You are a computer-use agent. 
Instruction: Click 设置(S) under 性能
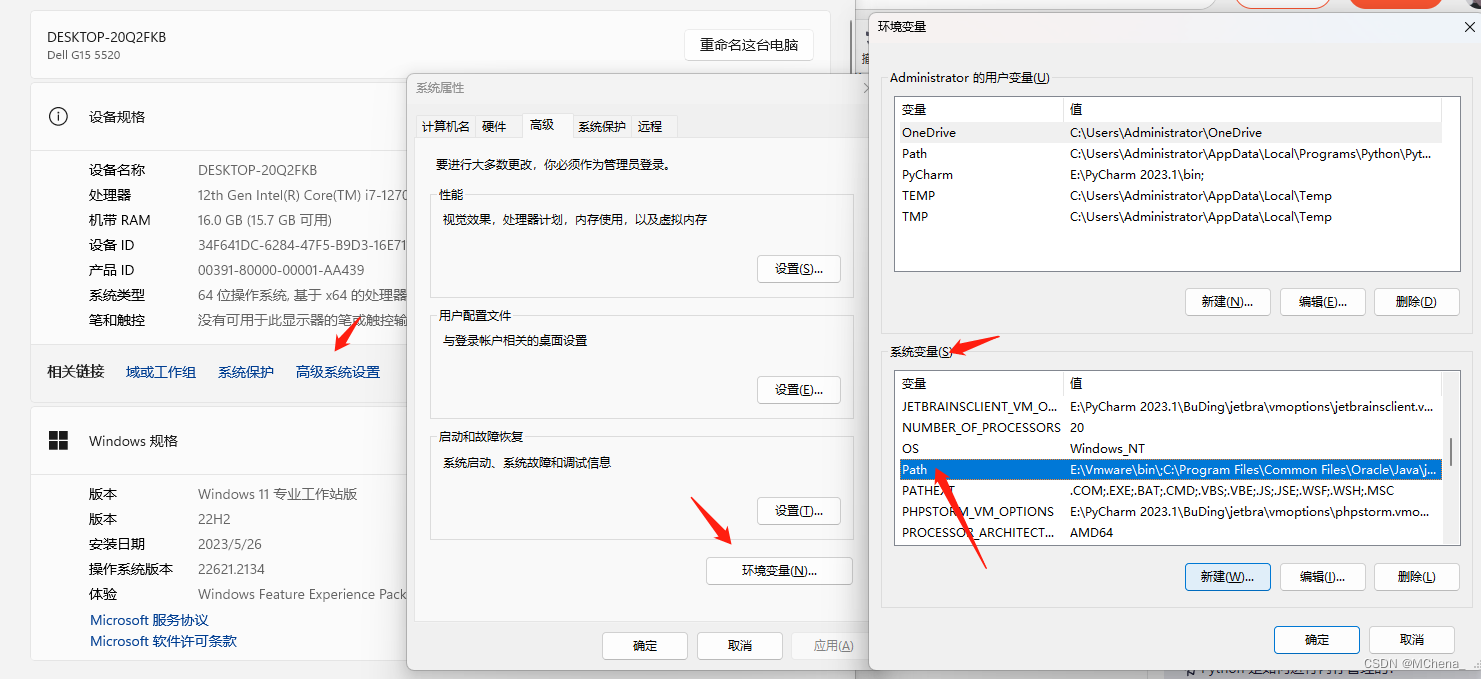click(x=798, y=269)
